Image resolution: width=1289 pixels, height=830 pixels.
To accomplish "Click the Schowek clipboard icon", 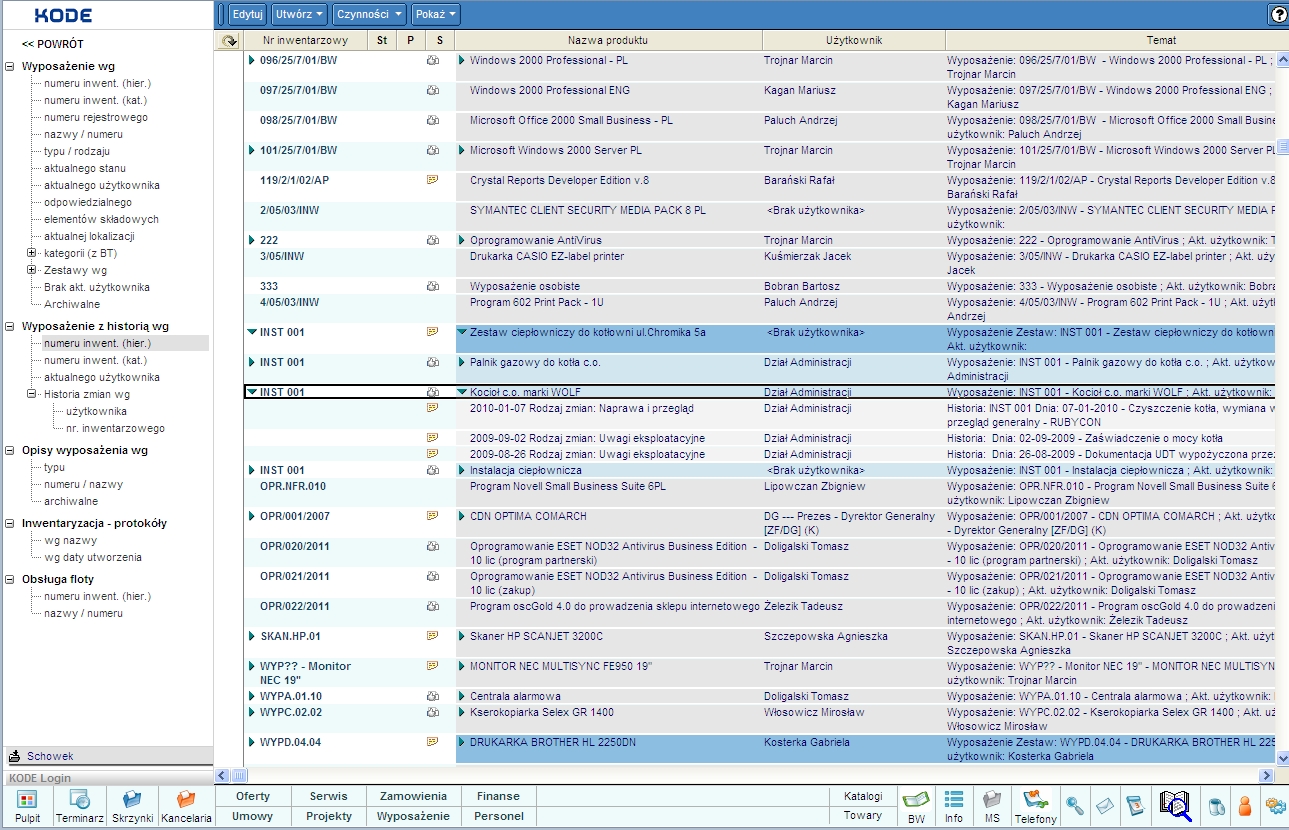I will pos(15,756).
